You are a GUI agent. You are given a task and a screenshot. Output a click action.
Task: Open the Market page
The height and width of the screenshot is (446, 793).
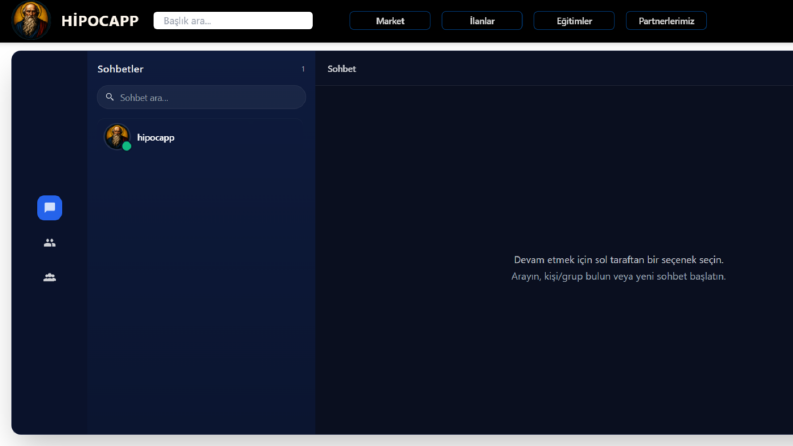(390, 21)
